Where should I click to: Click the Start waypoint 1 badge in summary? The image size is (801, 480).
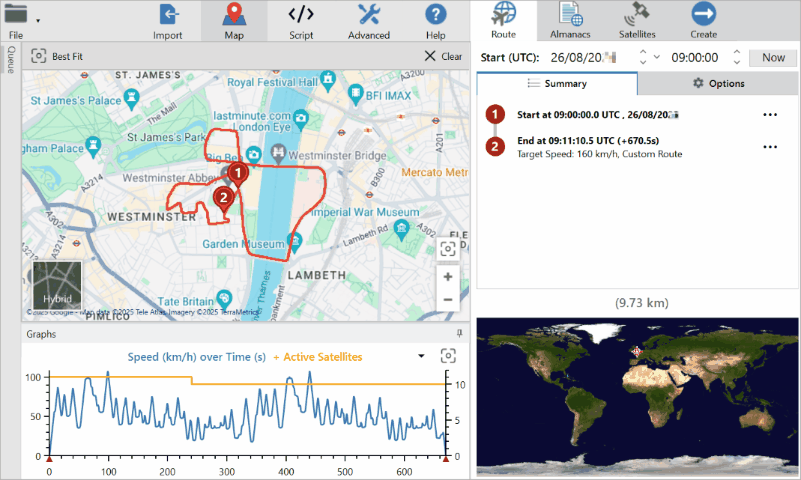[494, 114]
